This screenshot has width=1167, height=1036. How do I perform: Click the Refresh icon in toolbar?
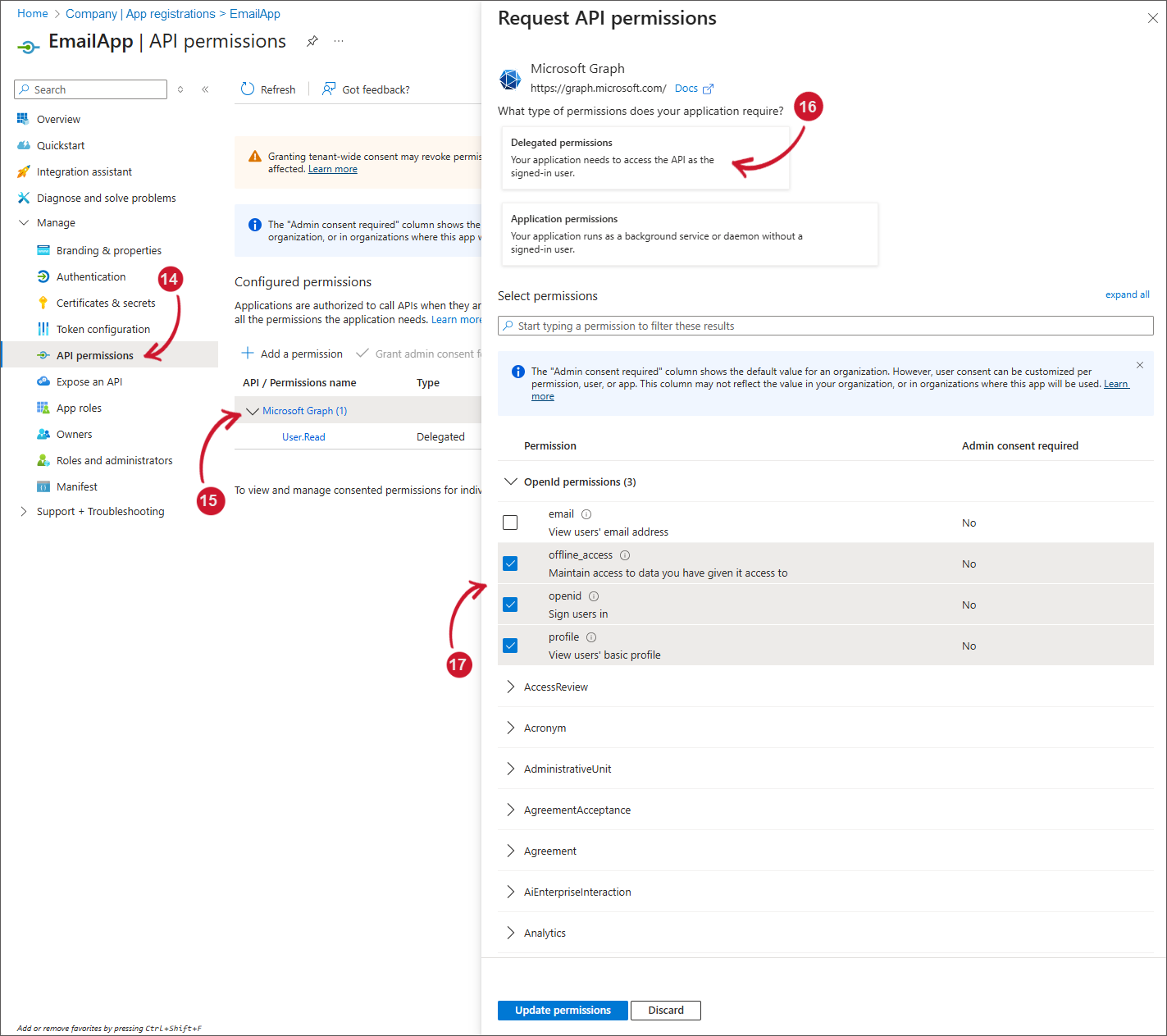click(248, 89)
